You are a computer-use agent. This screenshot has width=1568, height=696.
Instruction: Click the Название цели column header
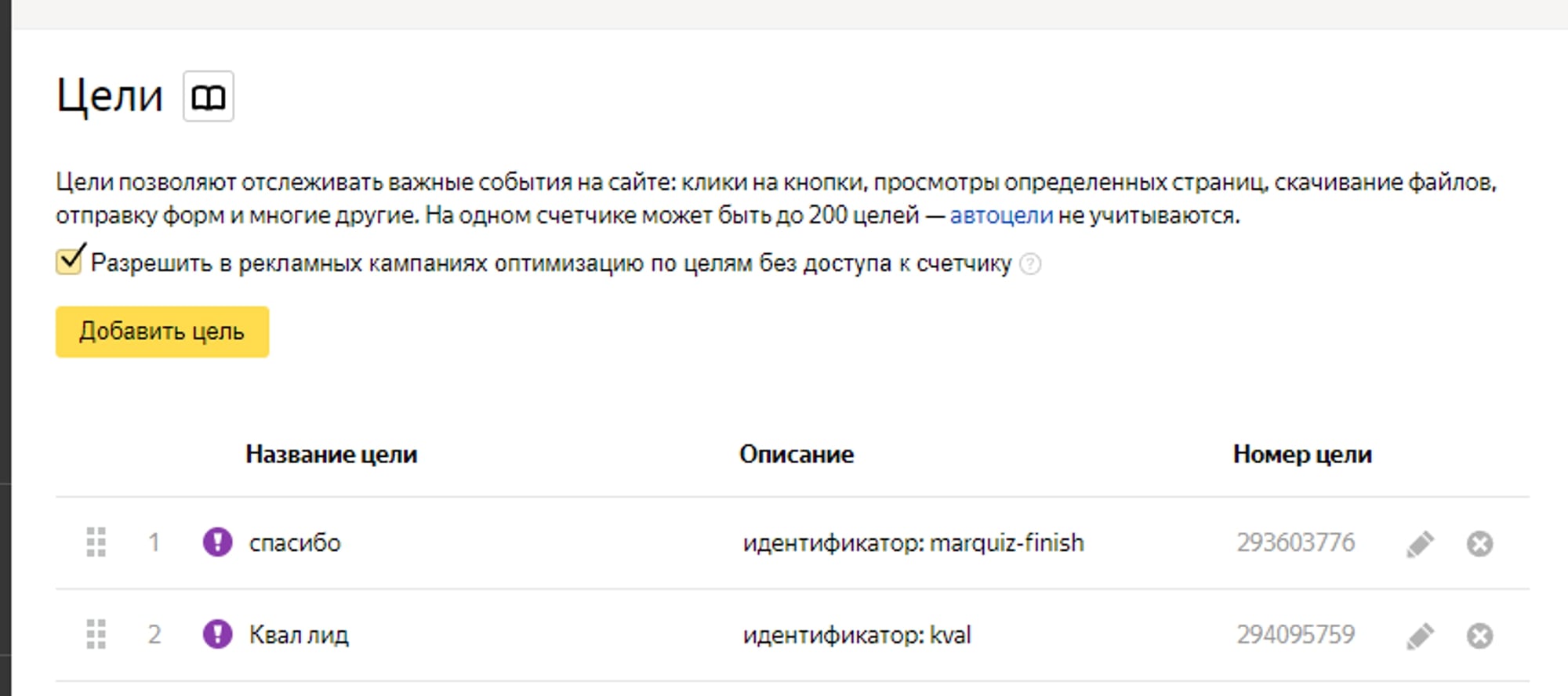coord(331,454)
